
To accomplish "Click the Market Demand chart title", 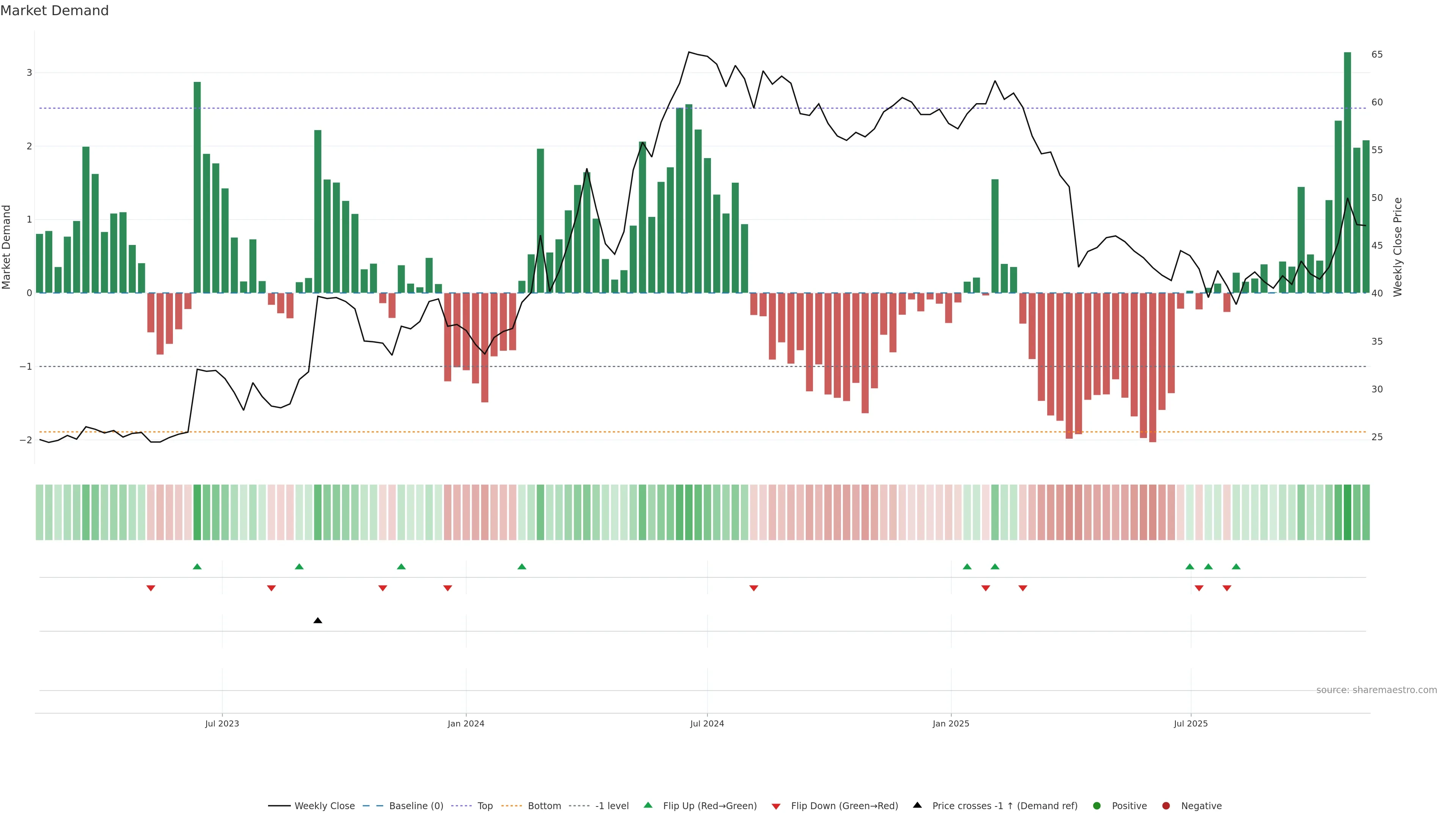I will coord(54,11).
